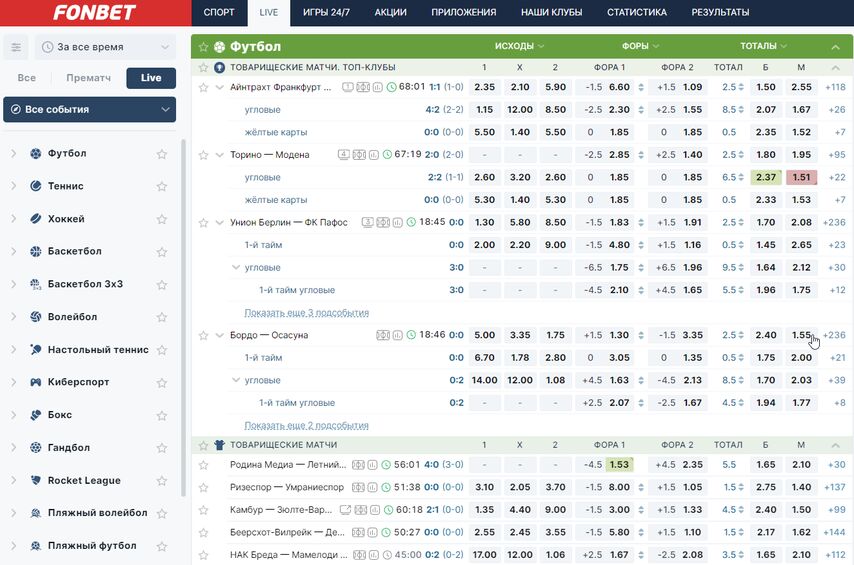The height and width of the screenshot is (565, 854).
Task: Adjust total stepper for Камбур 4.5
Action: tap(741, 510)
